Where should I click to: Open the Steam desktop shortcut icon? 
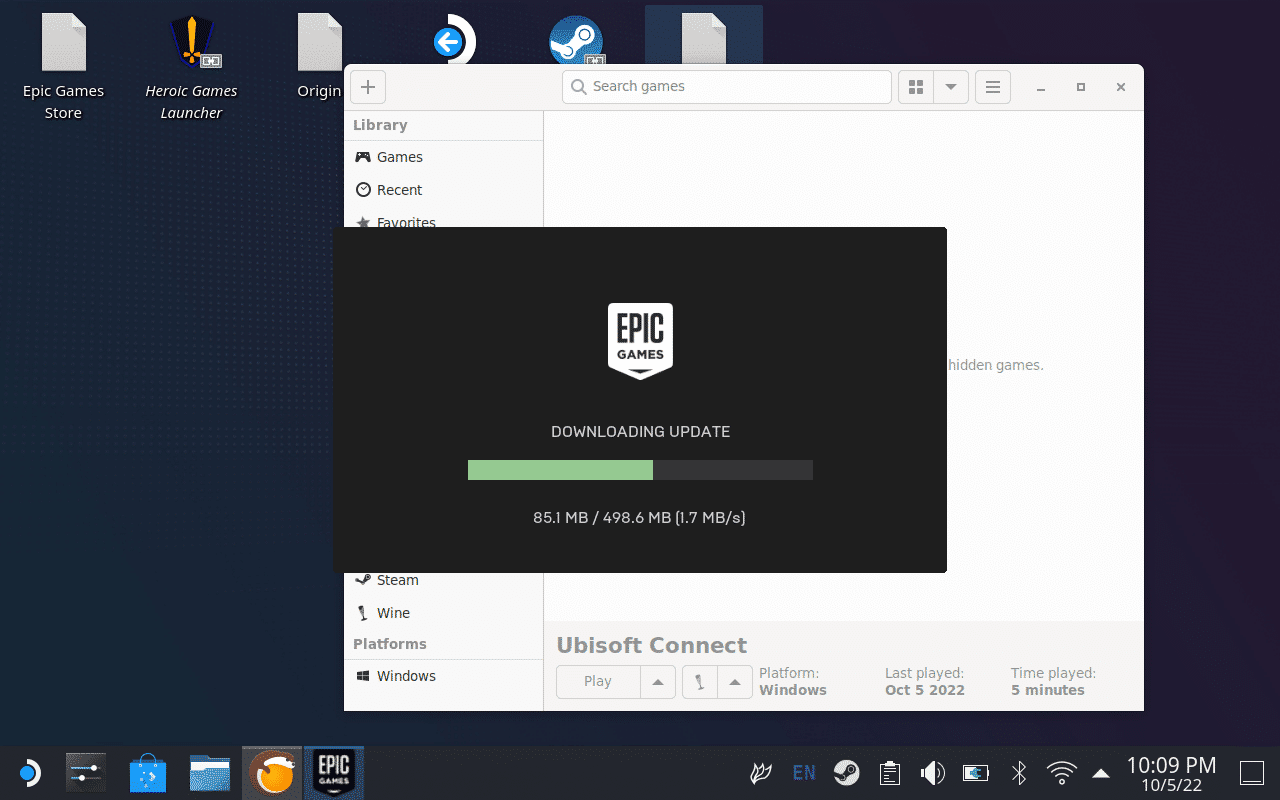[x=576, y=42]
